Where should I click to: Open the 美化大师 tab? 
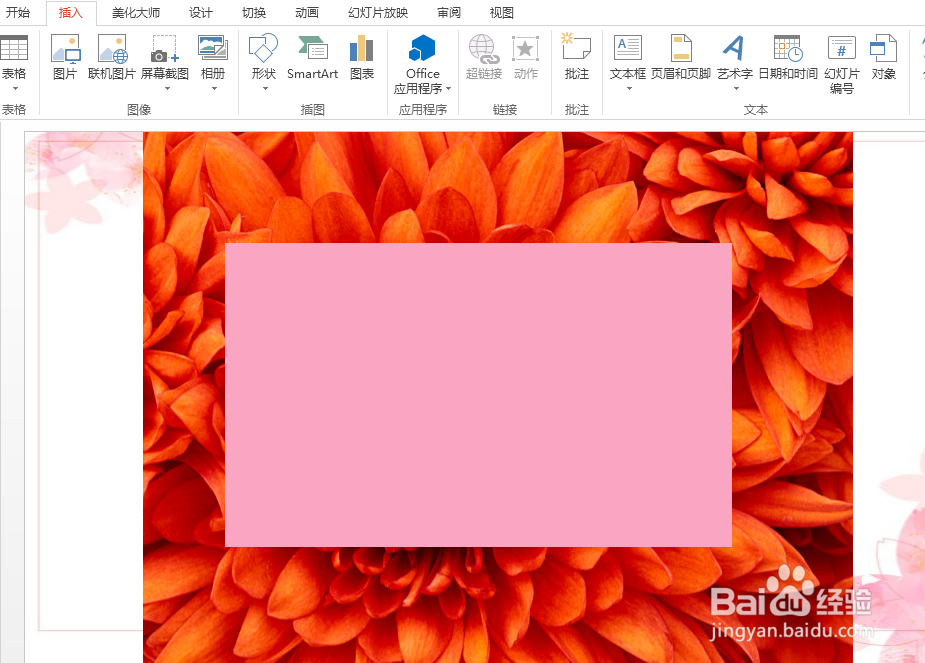point(136,12)
